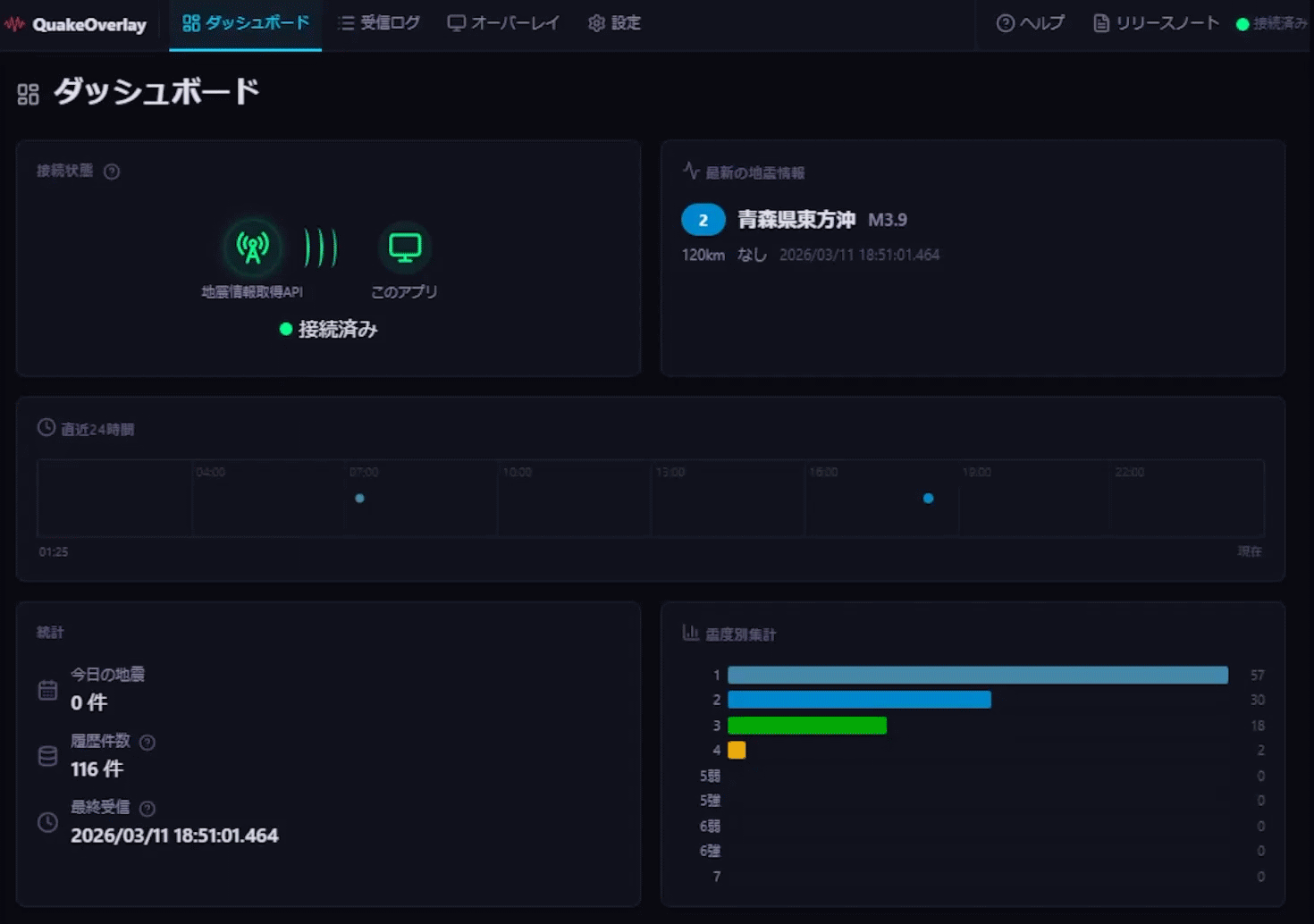Viewport: 1314px width, 924px height.
Task: Click the 青森県東方沖 earthquake entry
Action: pos(796,220)
